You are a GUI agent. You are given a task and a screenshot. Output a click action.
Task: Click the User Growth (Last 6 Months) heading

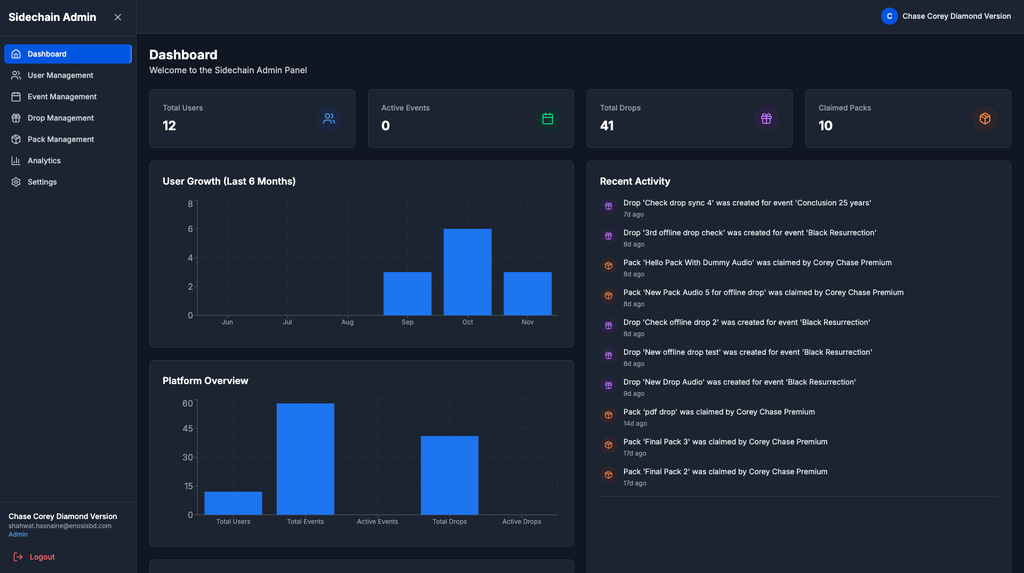point(229,181)
